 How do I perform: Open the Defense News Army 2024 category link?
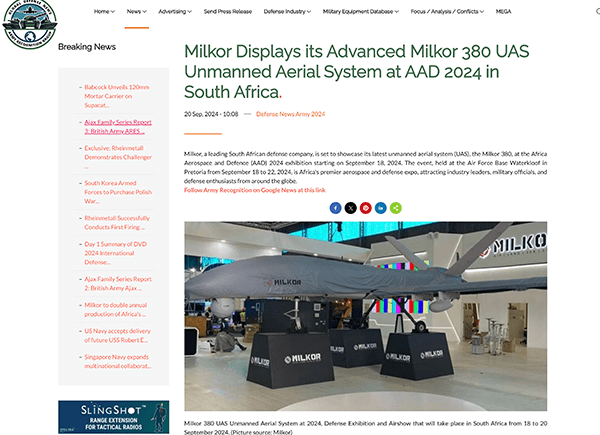[x=290, y=115]
